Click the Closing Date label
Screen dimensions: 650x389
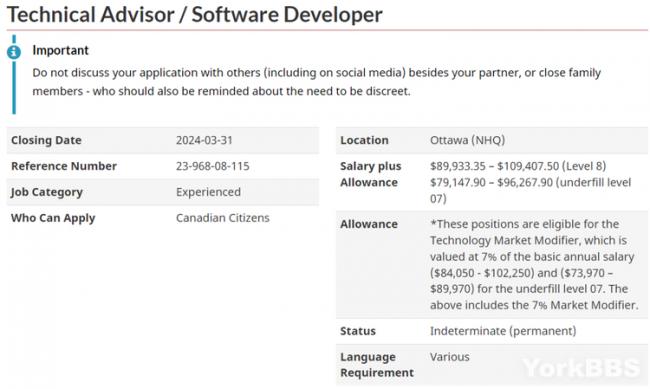tap(46, 140)
